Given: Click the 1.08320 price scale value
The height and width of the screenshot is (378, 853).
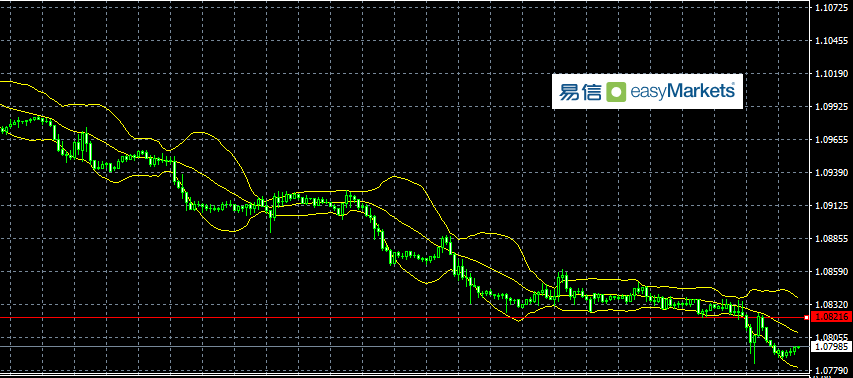Looking at the screenshot, I should [x=831, y=305].
